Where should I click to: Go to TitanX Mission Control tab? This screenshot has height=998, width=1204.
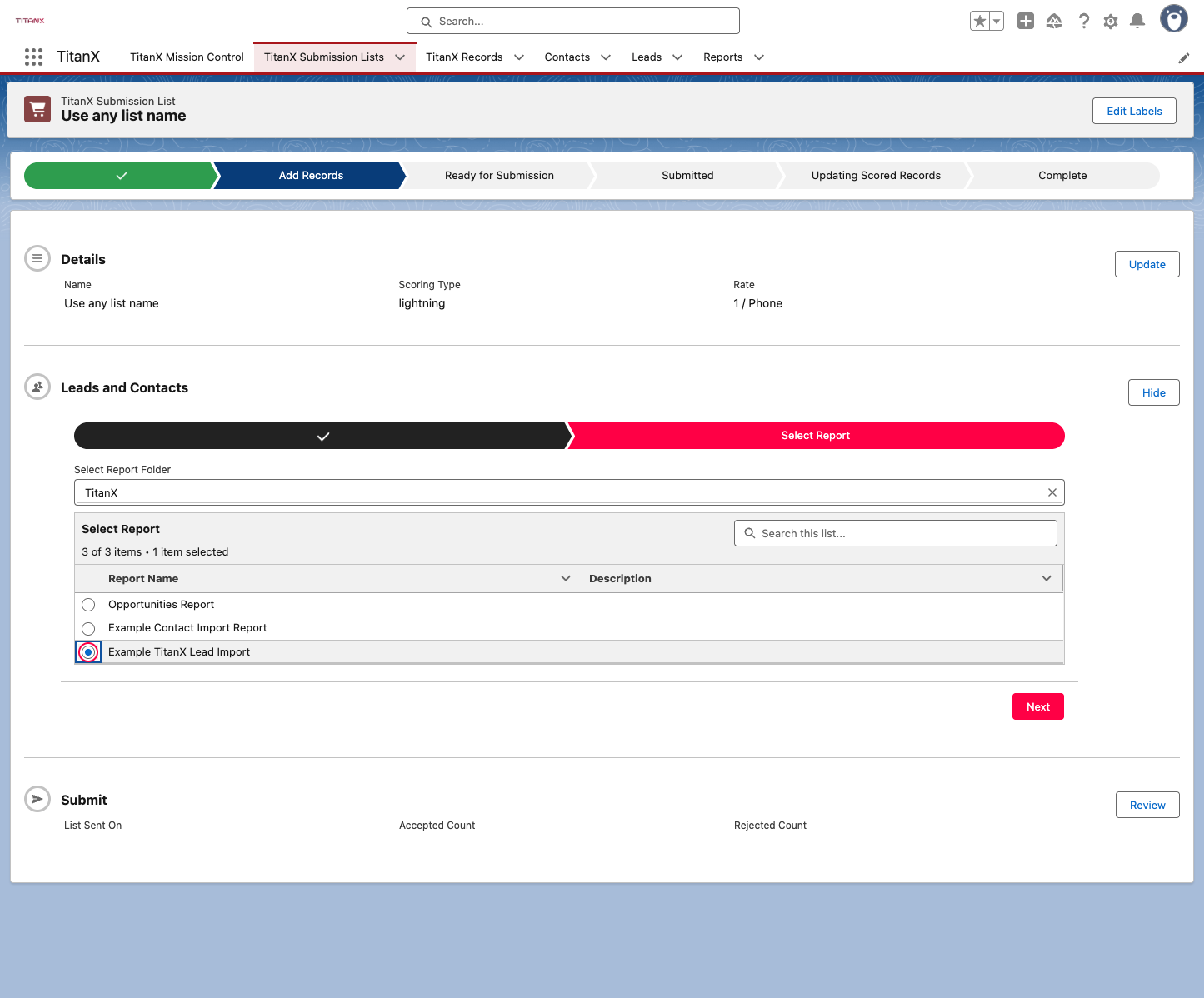(x=187, y=57)
